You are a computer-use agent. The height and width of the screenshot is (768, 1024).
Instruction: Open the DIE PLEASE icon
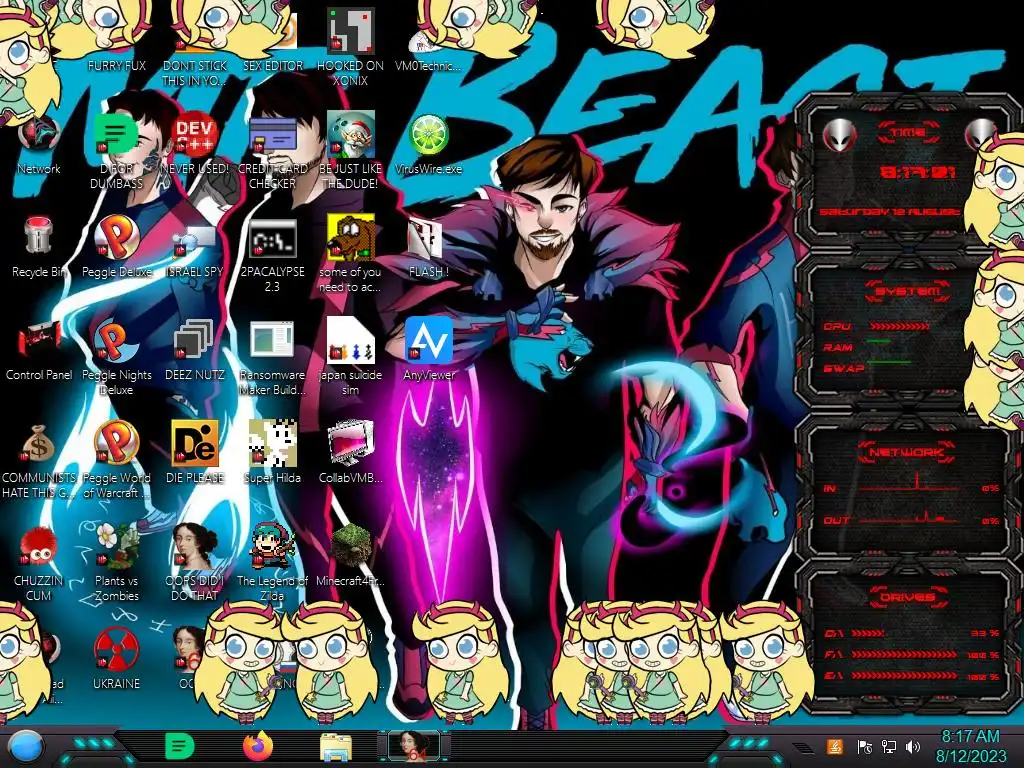(194, 453)
